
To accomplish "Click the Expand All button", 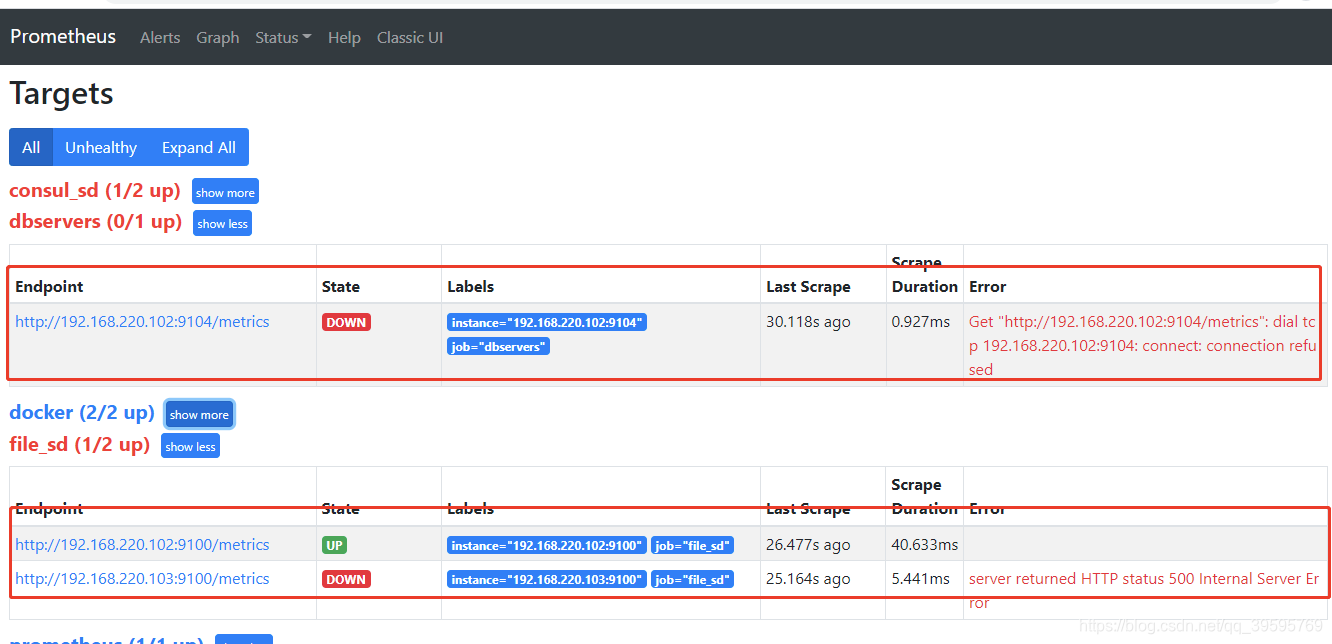I will 199,147.
